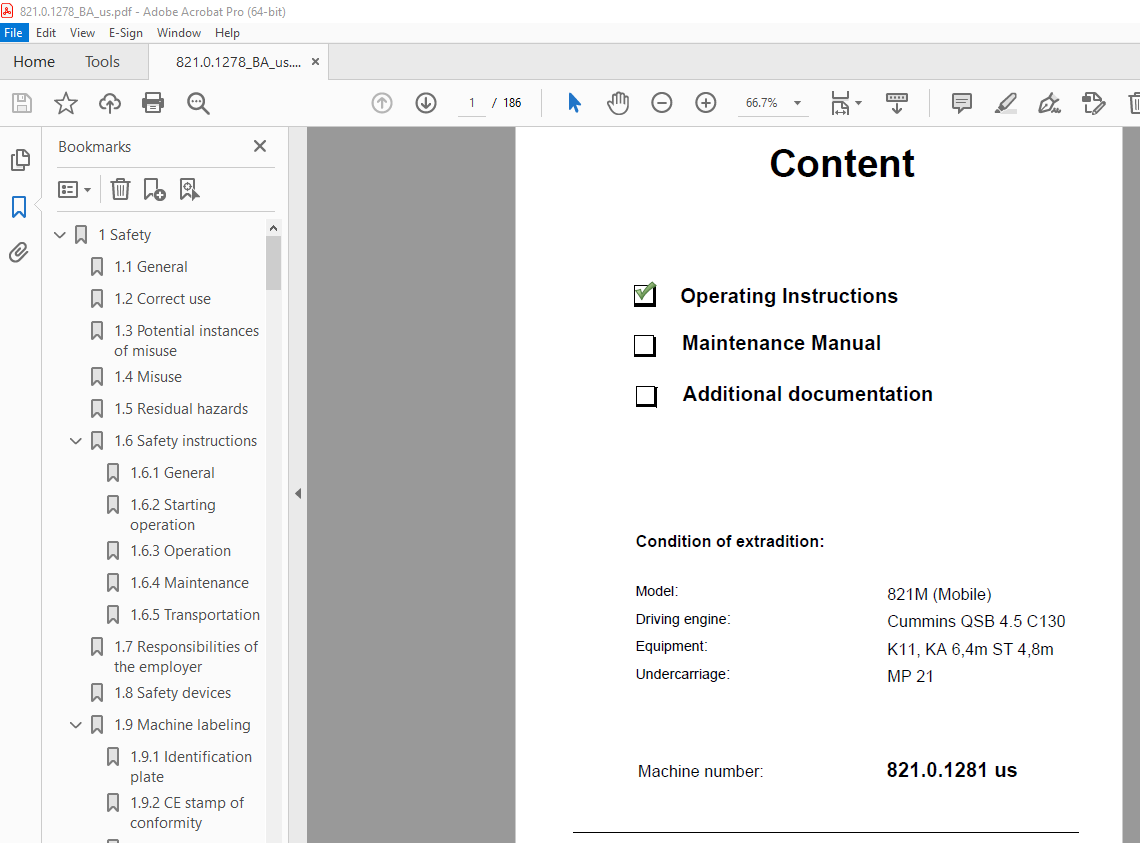Select 1.6.3 Operation bookmark
The height and width of the screenshot is (843, 1140).
[180, 551]
